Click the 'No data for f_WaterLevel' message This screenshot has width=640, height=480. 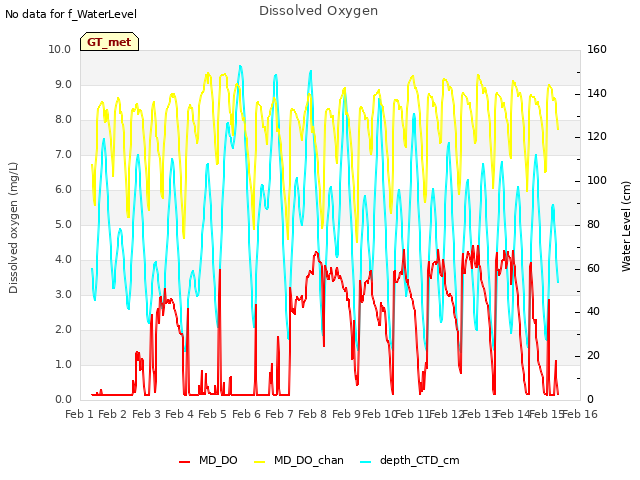click(x=71, y=14)
